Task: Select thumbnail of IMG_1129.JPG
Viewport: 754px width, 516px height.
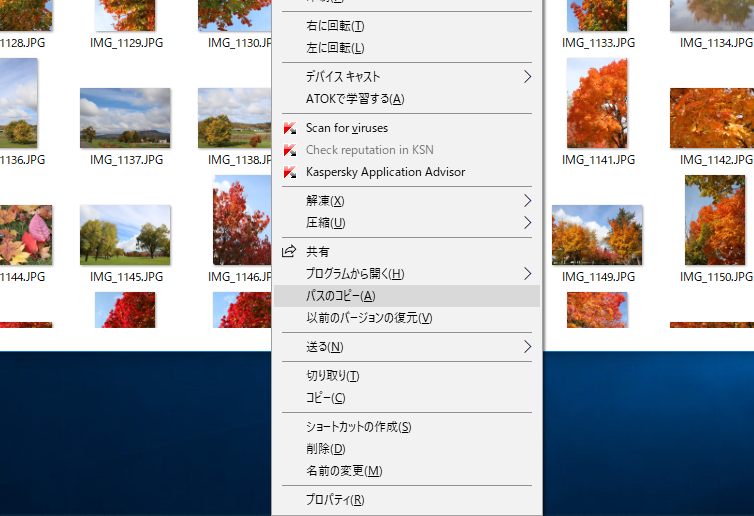Action: click(125, 15)
